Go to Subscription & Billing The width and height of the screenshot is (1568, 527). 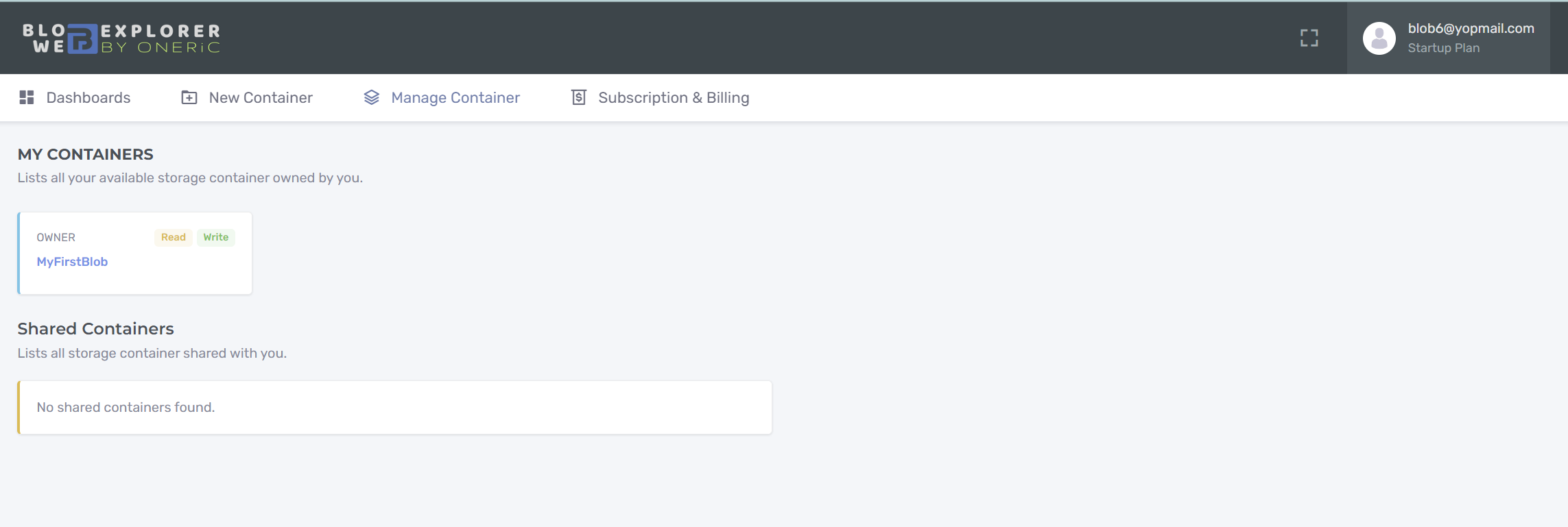click(x=661, y=97)
